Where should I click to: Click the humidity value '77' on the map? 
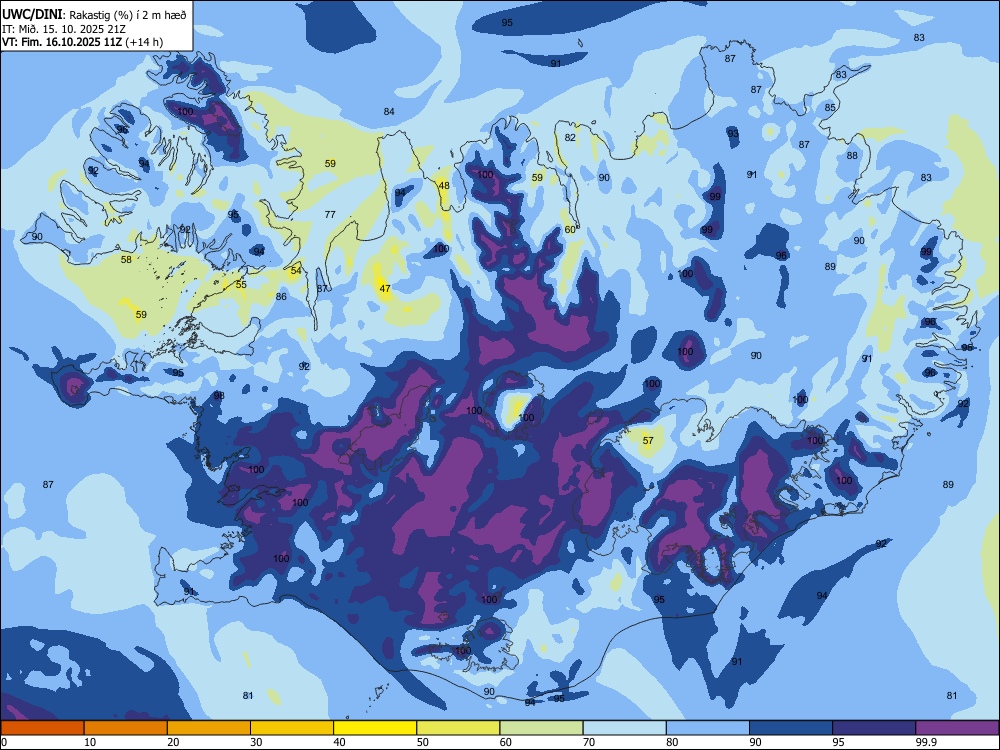(x=330, y=214)
